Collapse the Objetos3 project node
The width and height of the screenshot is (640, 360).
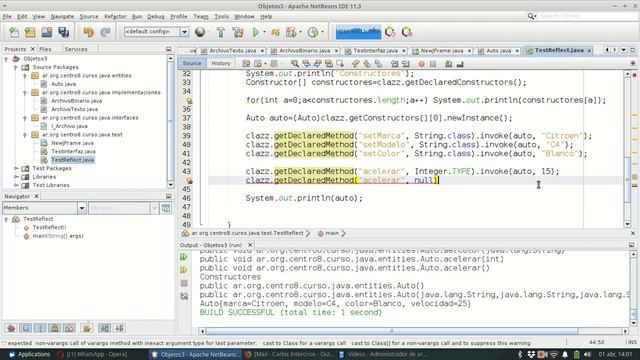7,59
